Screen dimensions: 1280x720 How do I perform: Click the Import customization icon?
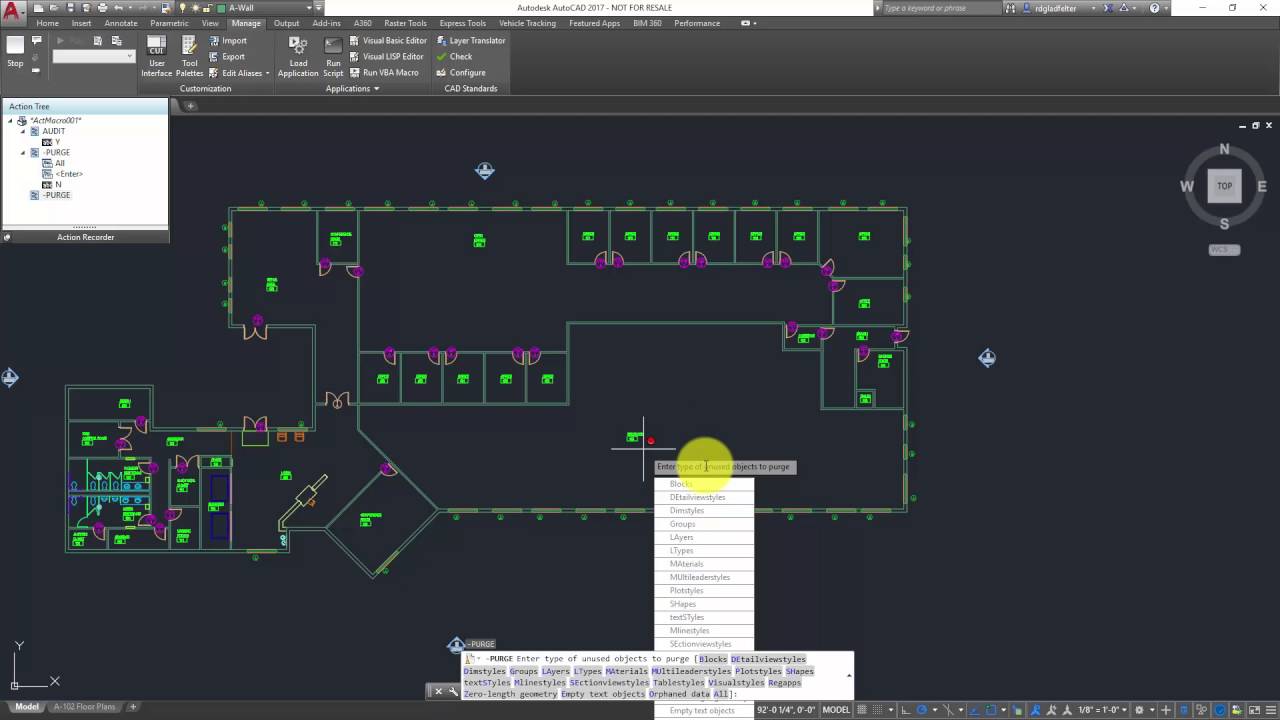pos(215,41)
